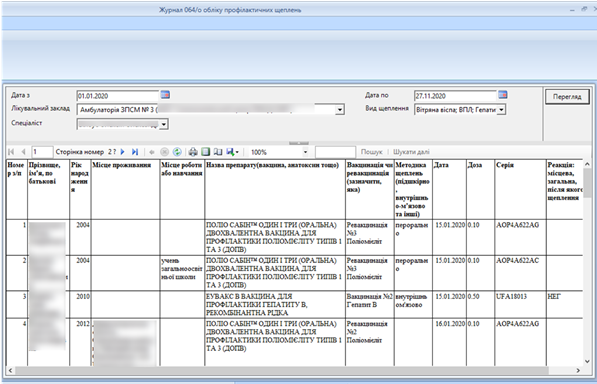
Task: Open page setup icon in report toolbar
Action: click(218, 152)
